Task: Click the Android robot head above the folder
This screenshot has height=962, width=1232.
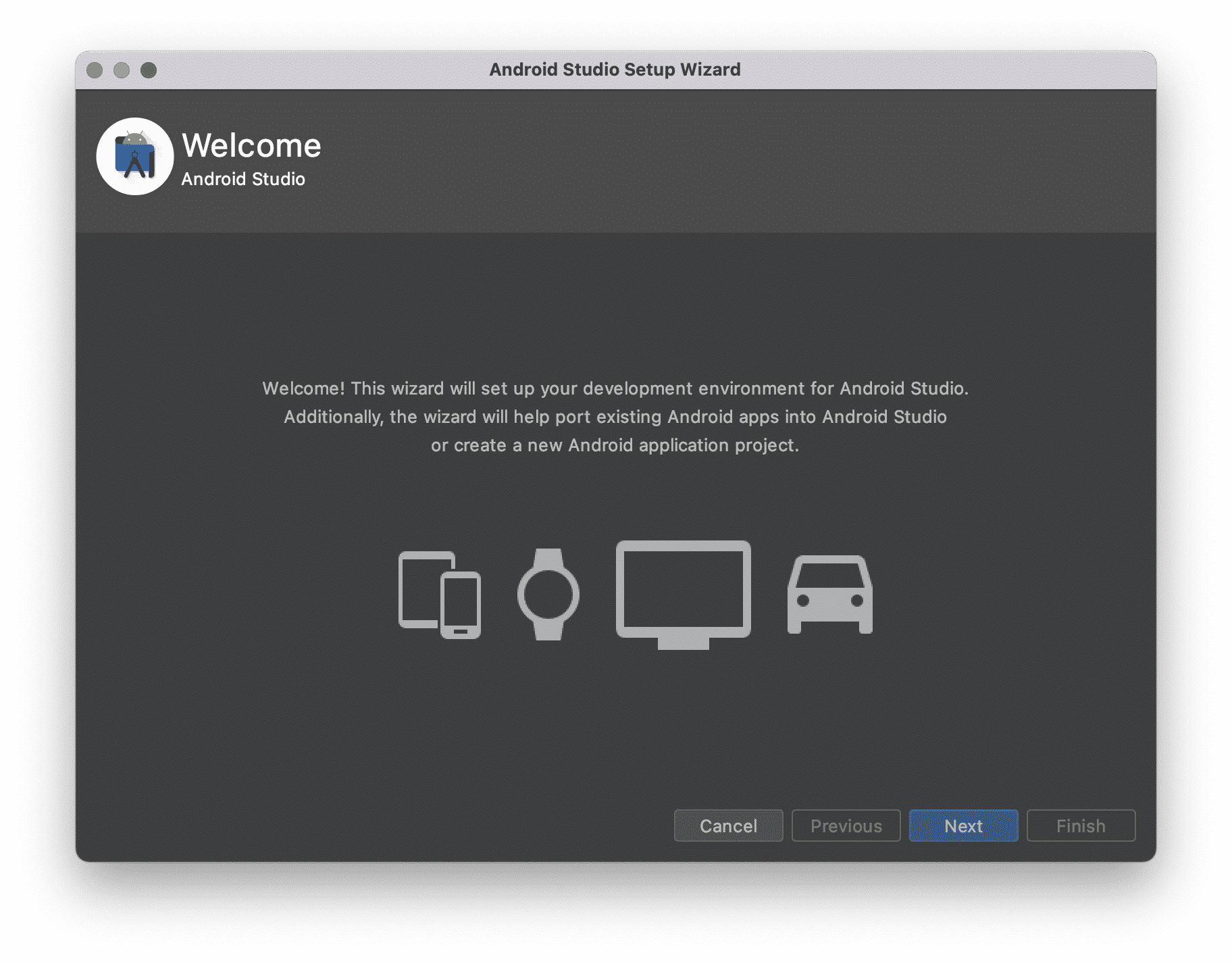Action: pyautogui.click(x=134, y=138)
